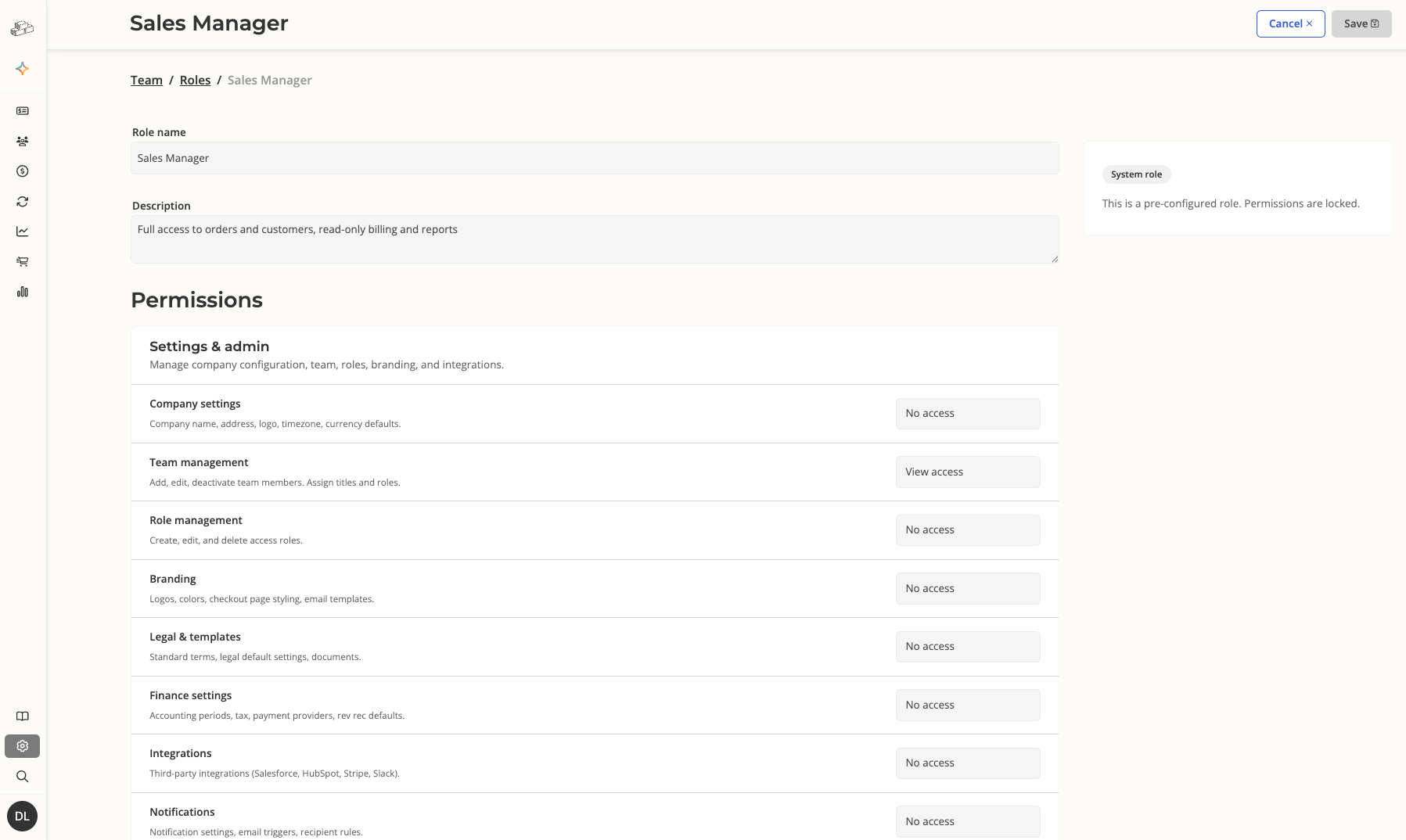Click the Sales Manager breadcrumb text

pyautogui.click(x=269, y=80)
